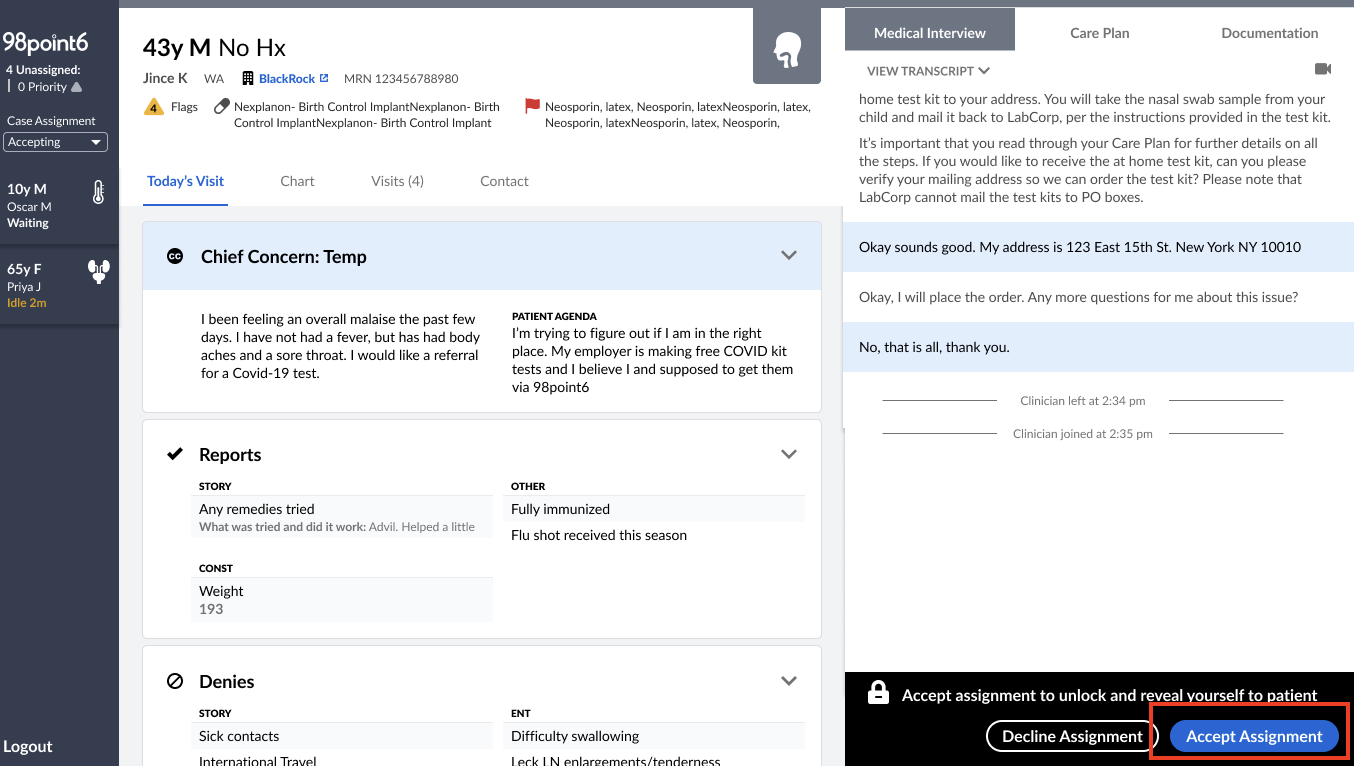Click 'Fully immunized' report row
1354x766 pixels.
pyautogui.click(x=654, y=509)
